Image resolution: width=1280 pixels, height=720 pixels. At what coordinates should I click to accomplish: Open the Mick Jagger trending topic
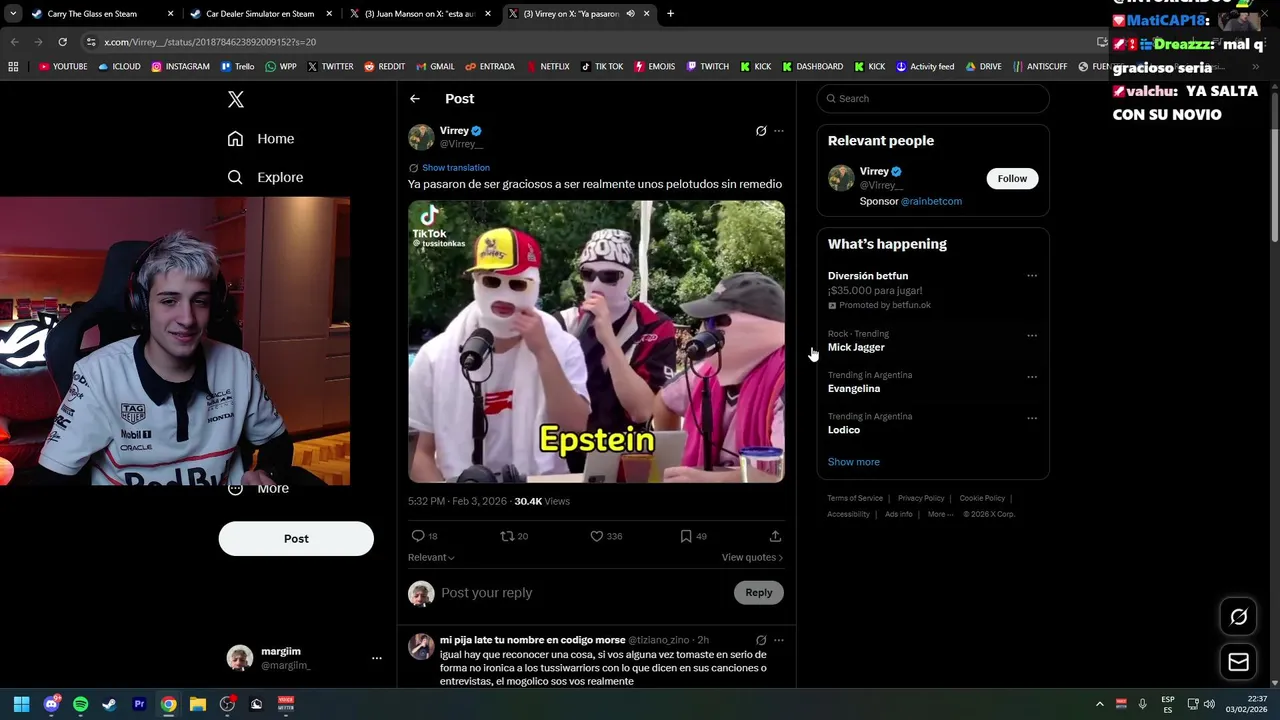856,347
